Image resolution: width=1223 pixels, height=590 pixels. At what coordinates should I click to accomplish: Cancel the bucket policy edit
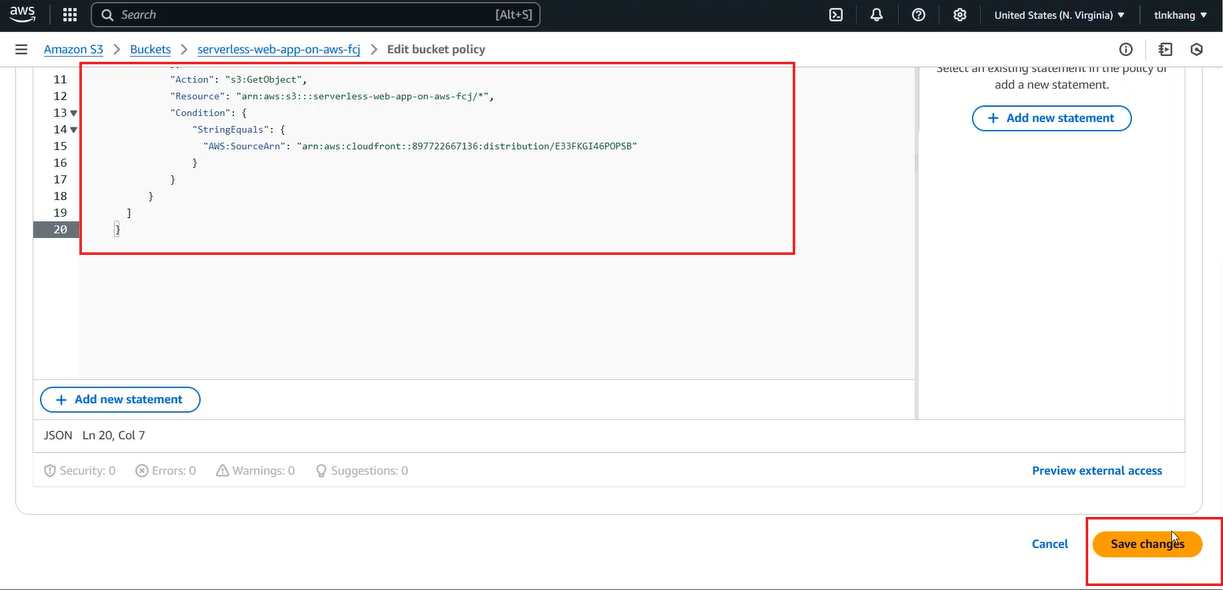(x=1050, y=544)
